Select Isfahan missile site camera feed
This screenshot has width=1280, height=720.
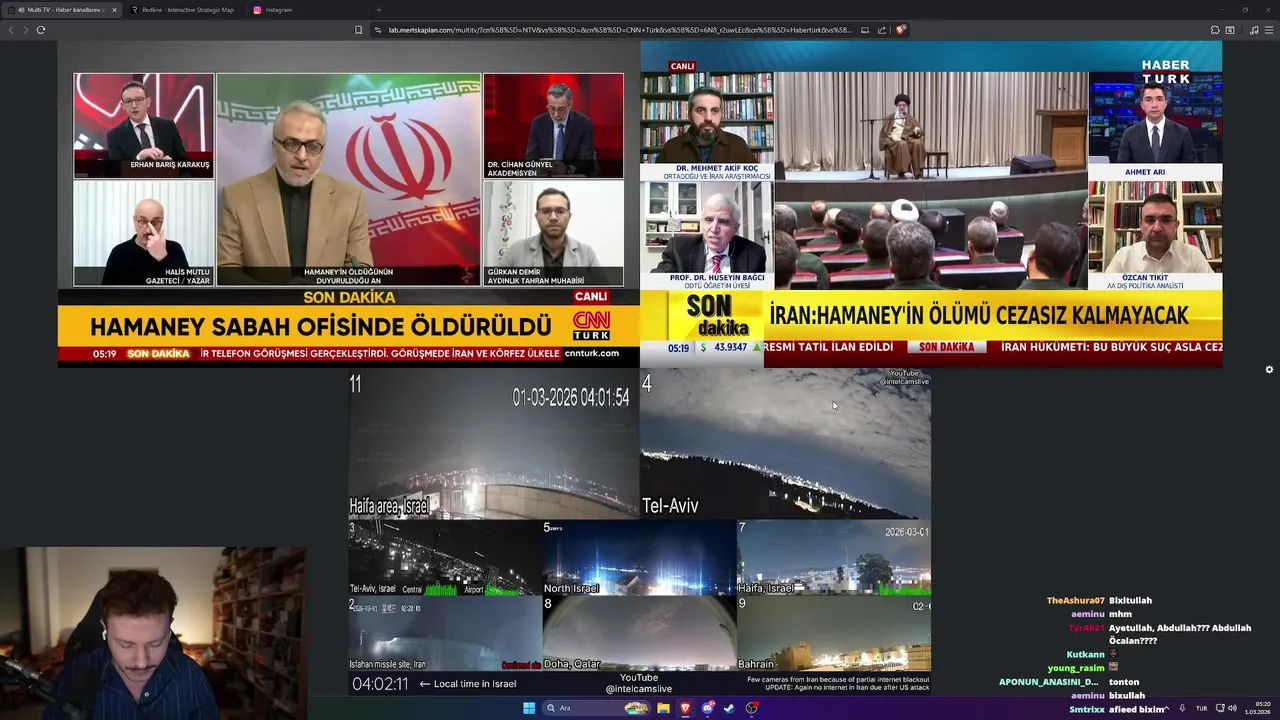[x=444, y=634]
